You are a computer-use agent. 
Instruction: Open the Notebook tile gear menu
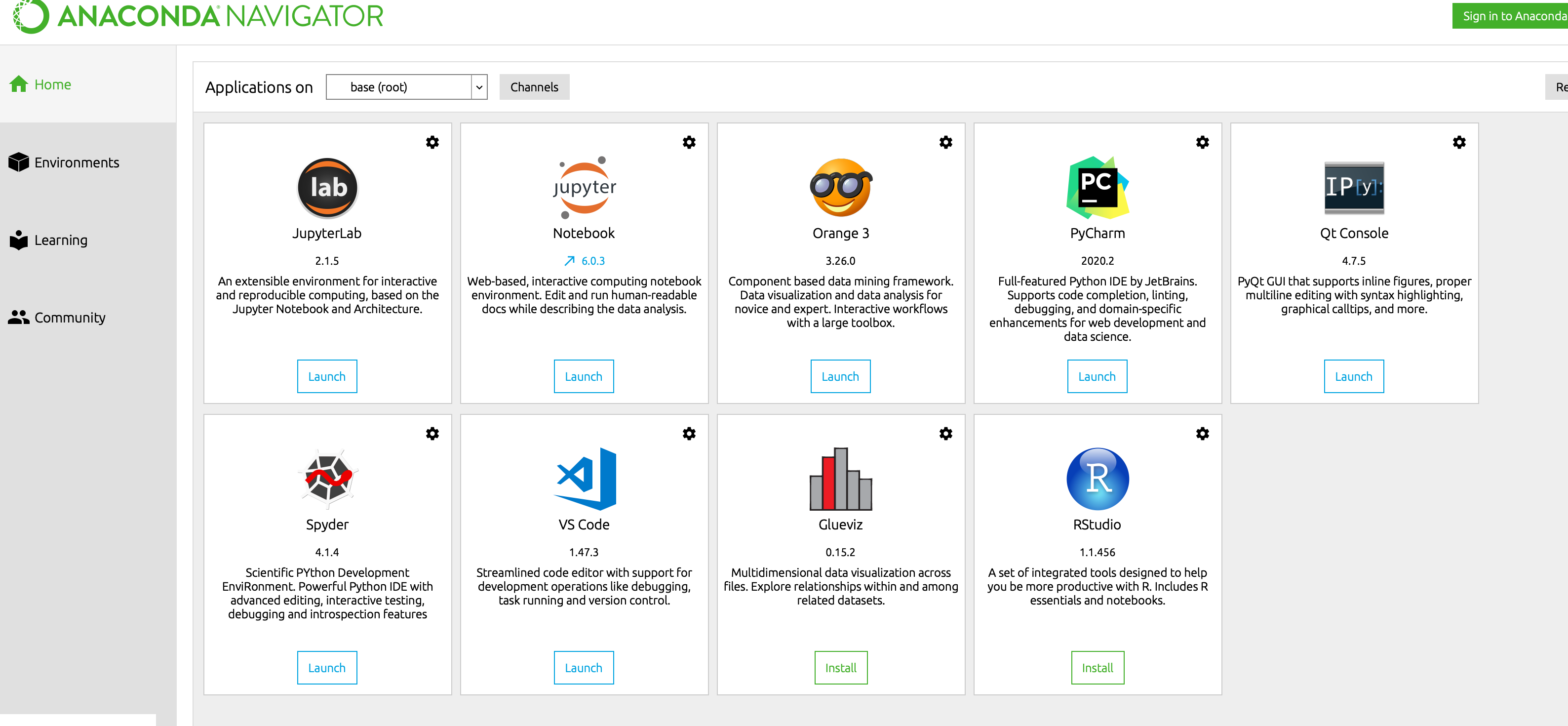tap(689, 143)
